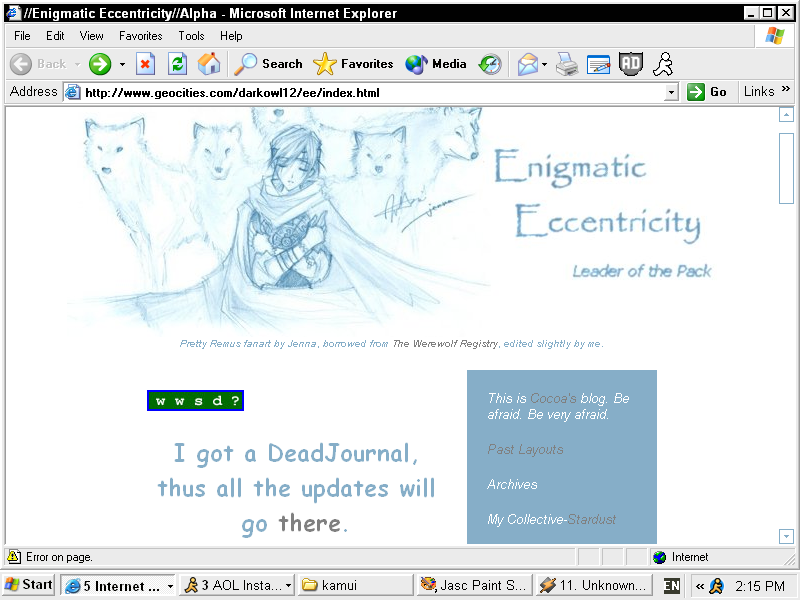The image size is (800, 600).
Task: Open the Favorites menu
Action: [x=140, y=36]
